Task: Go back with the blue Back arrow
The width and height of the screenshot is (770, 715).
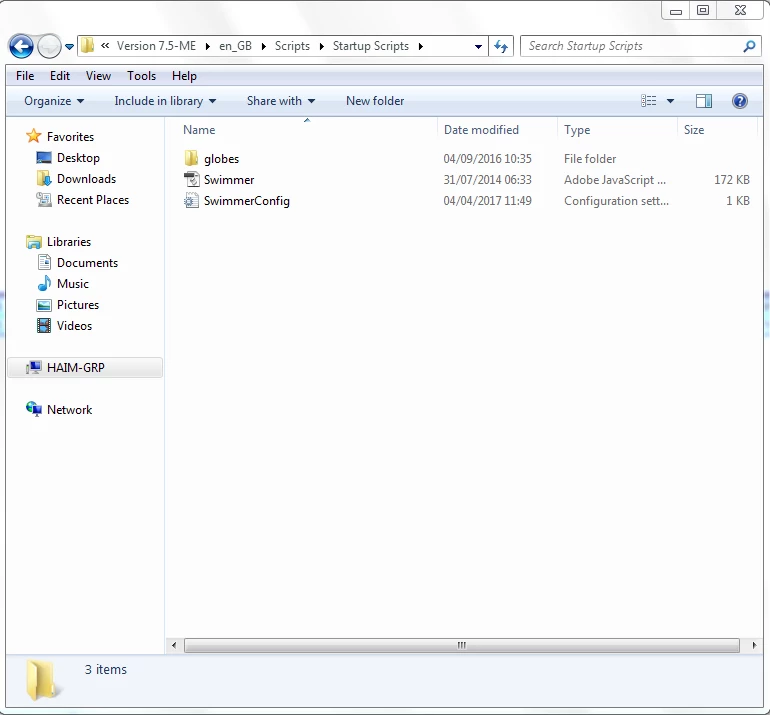Action: pyautogui.click(x=21, y=47)
